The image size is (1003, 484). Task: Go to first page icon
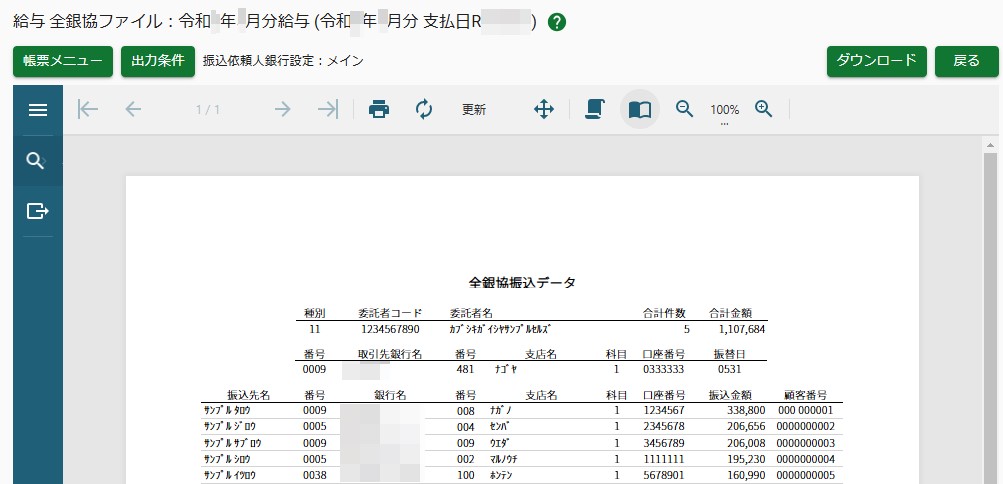coord(88,109)
